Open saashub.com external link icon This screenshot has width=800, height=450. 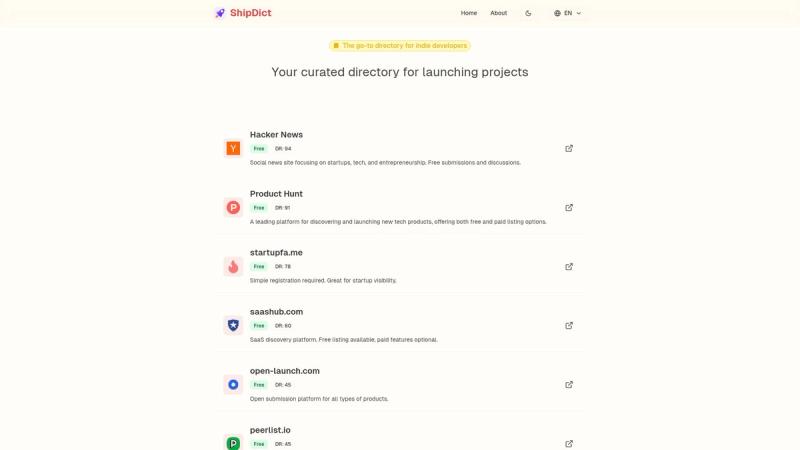[x=569, y=326]
